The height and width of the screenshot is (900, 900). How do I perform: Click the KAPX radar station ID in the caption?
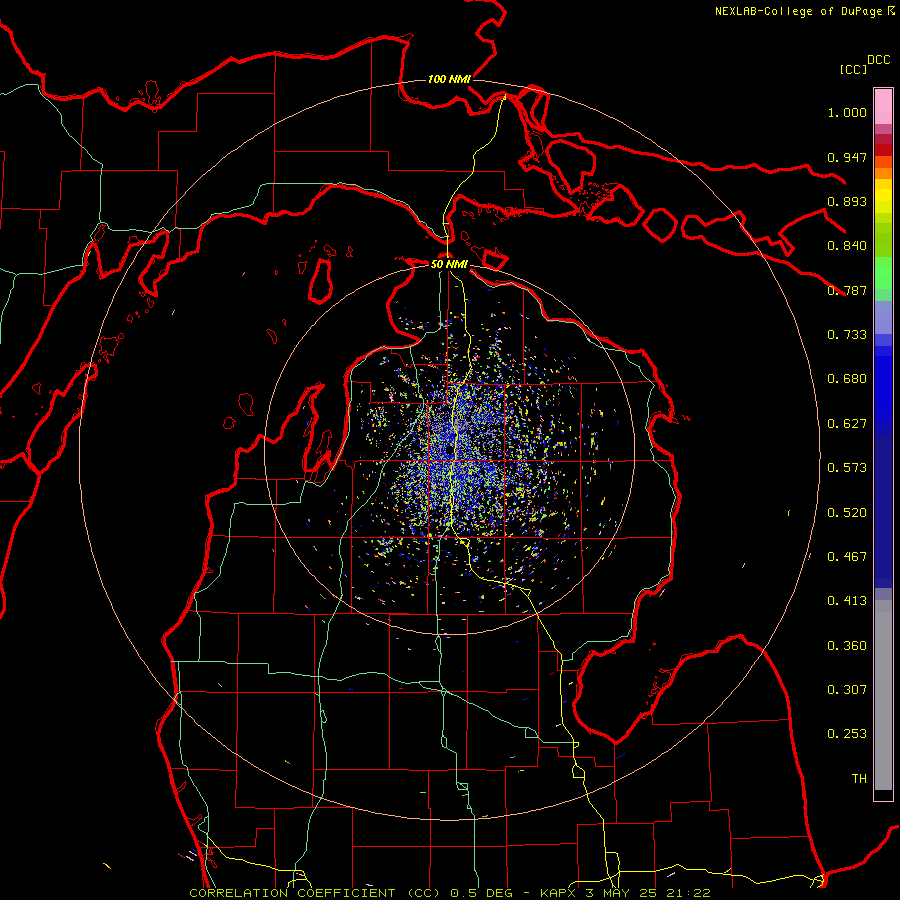[558, 893]
